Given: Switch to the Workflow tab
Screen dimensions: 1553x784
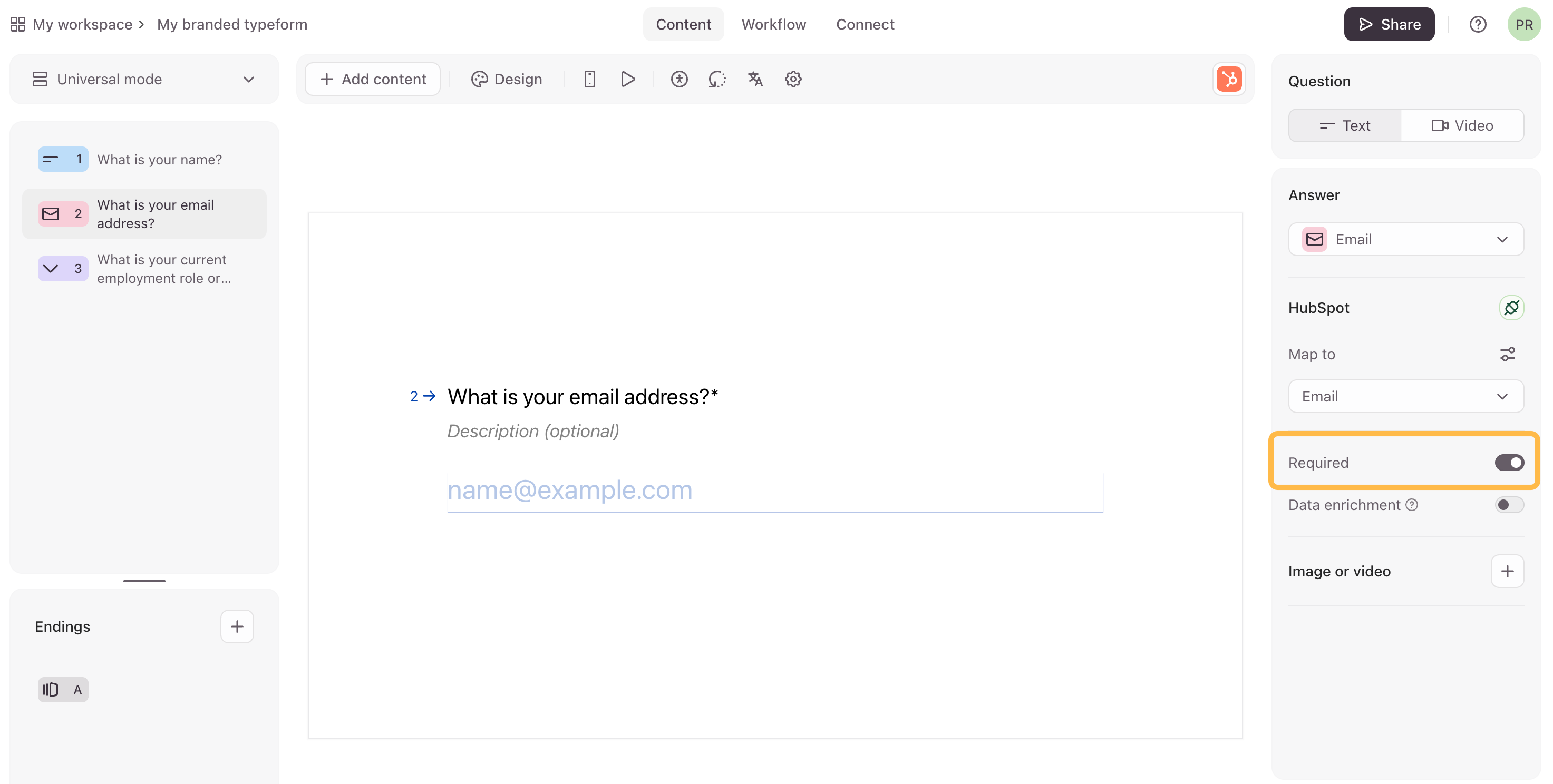Looking at the screenshot, I should (x=773, y=24).
